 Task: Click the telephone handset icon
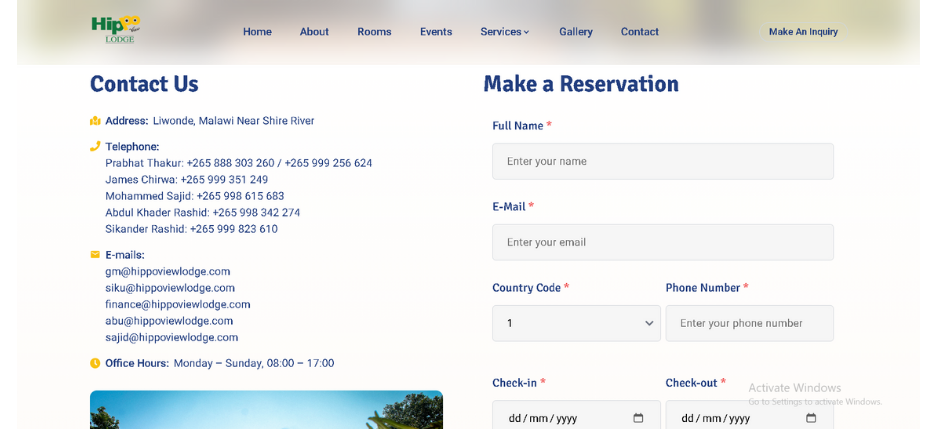click(x=95, y=146)
